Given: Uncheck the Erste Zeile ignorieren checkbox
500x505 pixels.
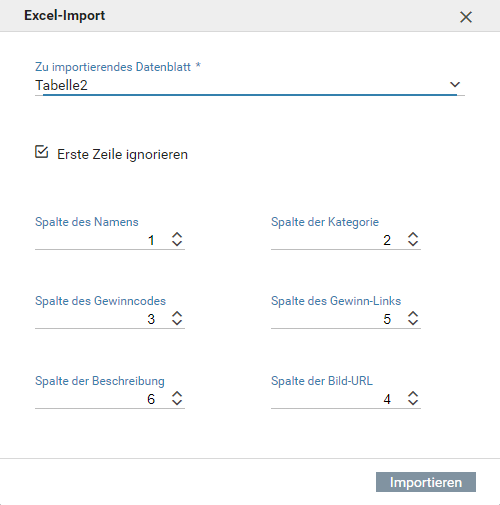Looking at the screenshot, I should click(42, 152).
